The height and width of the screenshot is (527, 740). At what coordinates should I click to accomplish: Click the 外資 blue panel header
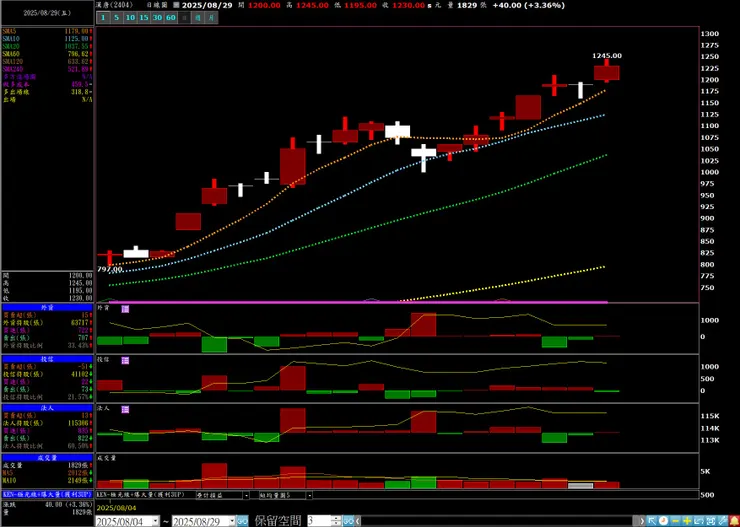point(47,307)
